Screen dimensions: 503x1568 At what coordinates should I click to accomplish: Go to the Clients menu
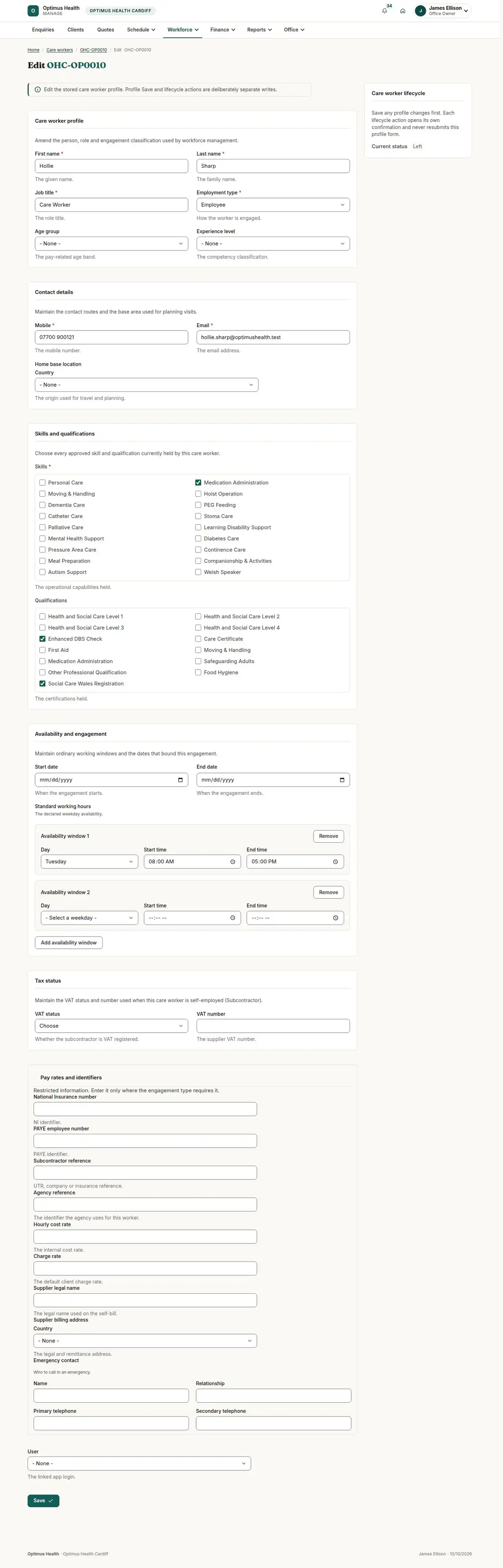(x=75, y=30)
